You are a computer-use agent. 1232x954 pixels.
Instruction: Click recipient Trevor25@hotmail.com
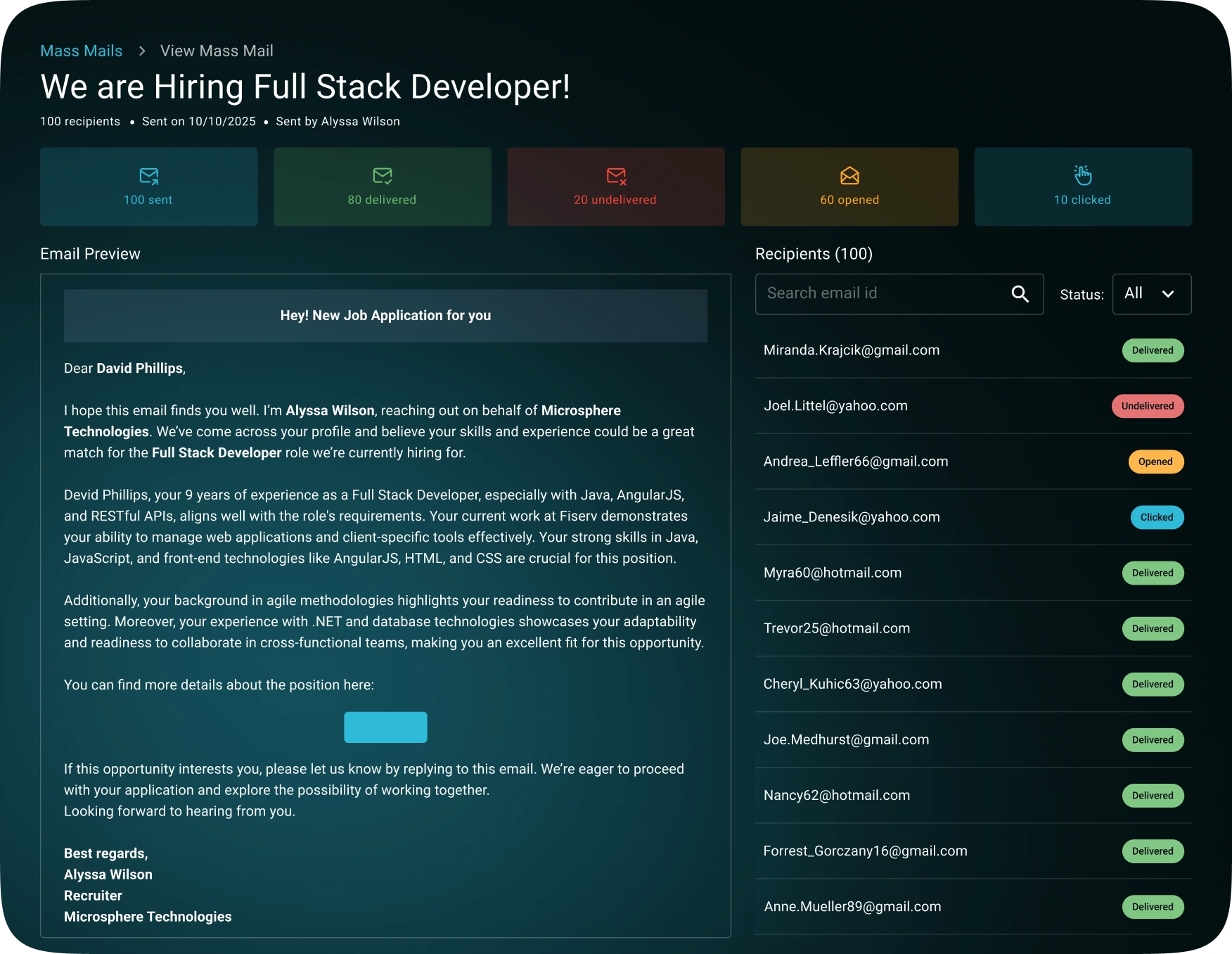[x=837, y=628]
